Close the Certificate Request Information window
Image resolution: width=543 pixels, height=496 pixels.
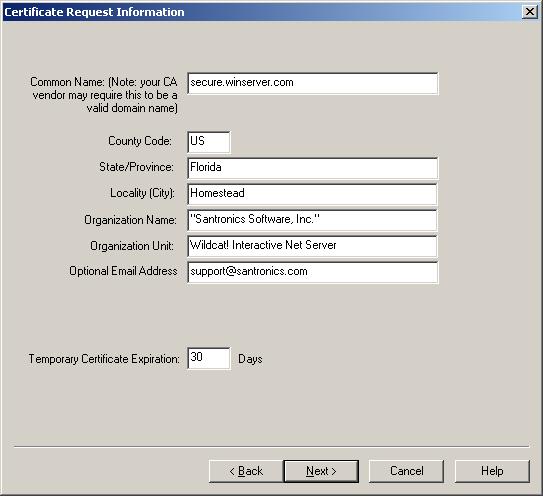point(530,12)
